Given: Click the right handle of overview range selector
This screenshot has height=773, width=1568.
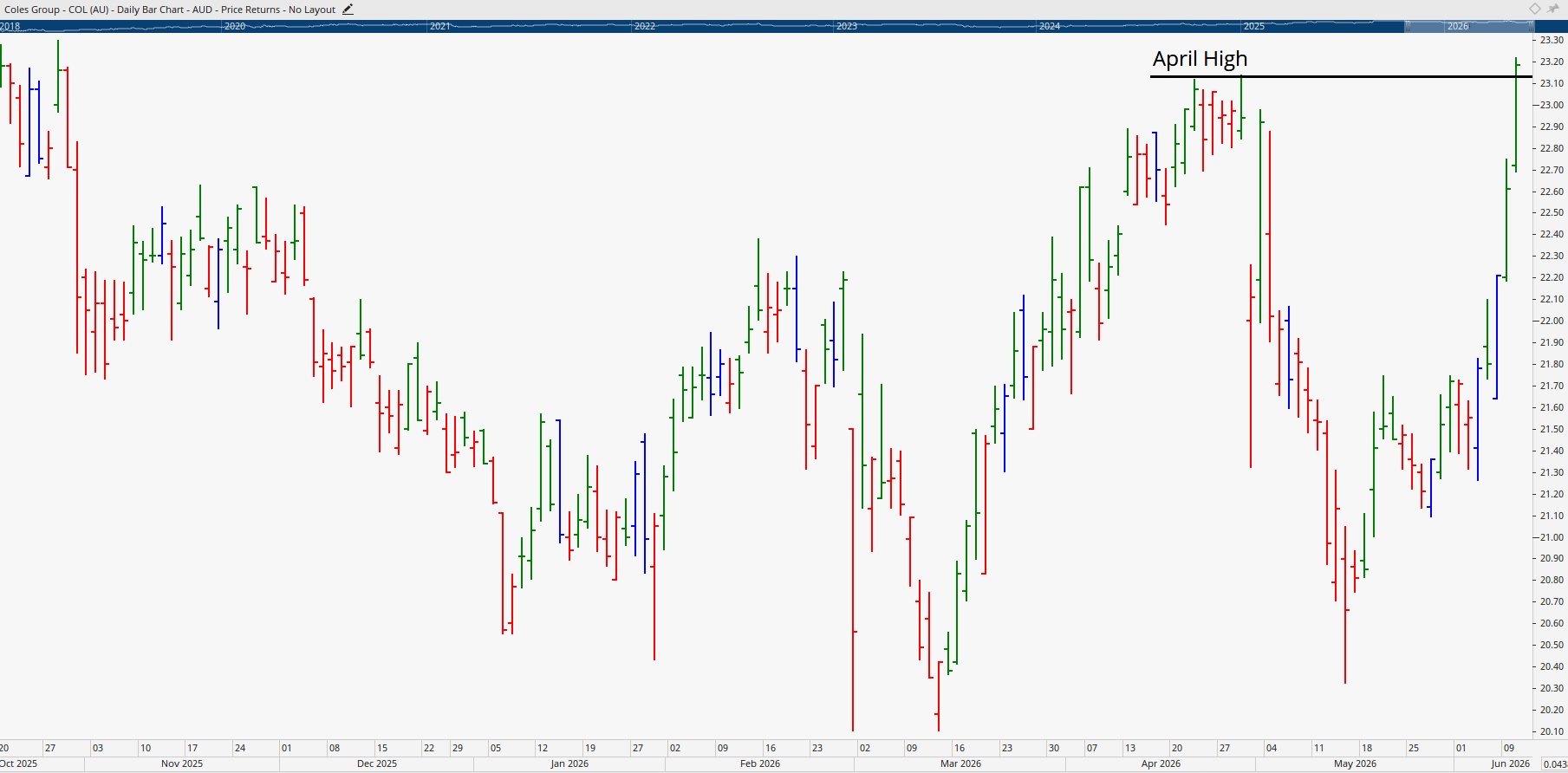Looking at the screenshot, I should (x=1530, y=26).
